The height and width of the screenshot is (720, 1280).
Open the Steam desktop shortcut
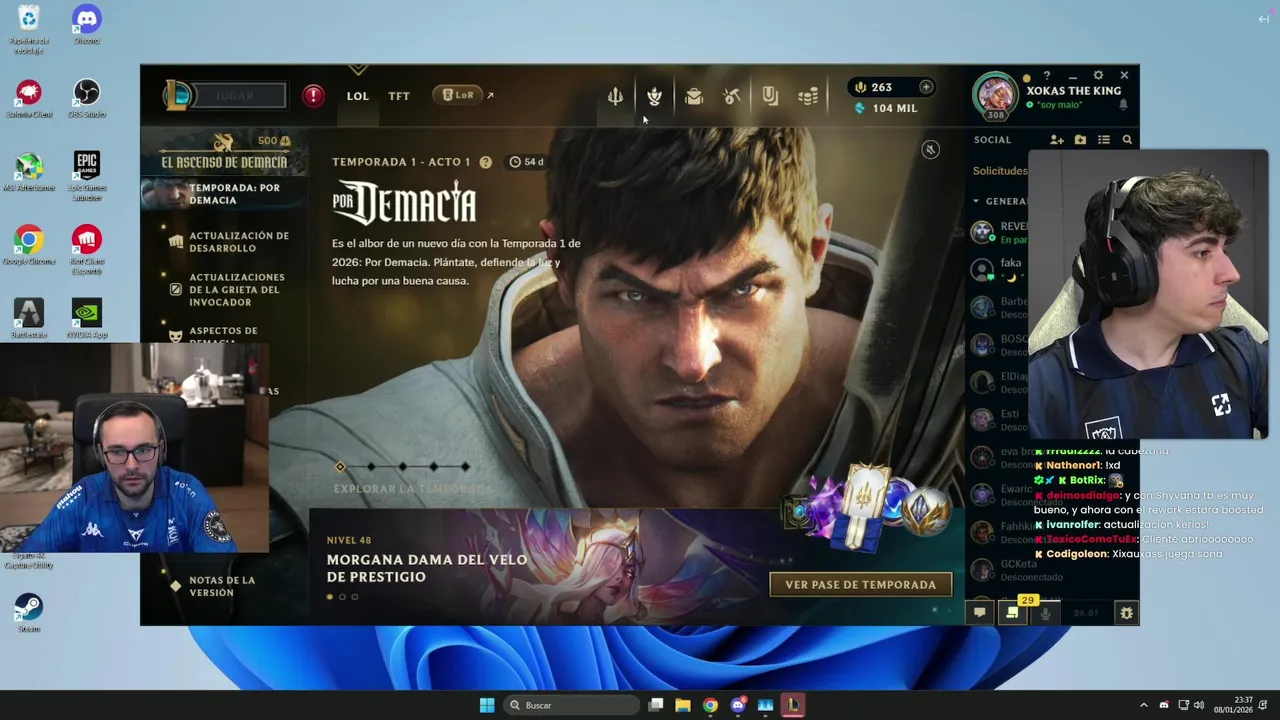pyautogui.click(x=29, y=613)
